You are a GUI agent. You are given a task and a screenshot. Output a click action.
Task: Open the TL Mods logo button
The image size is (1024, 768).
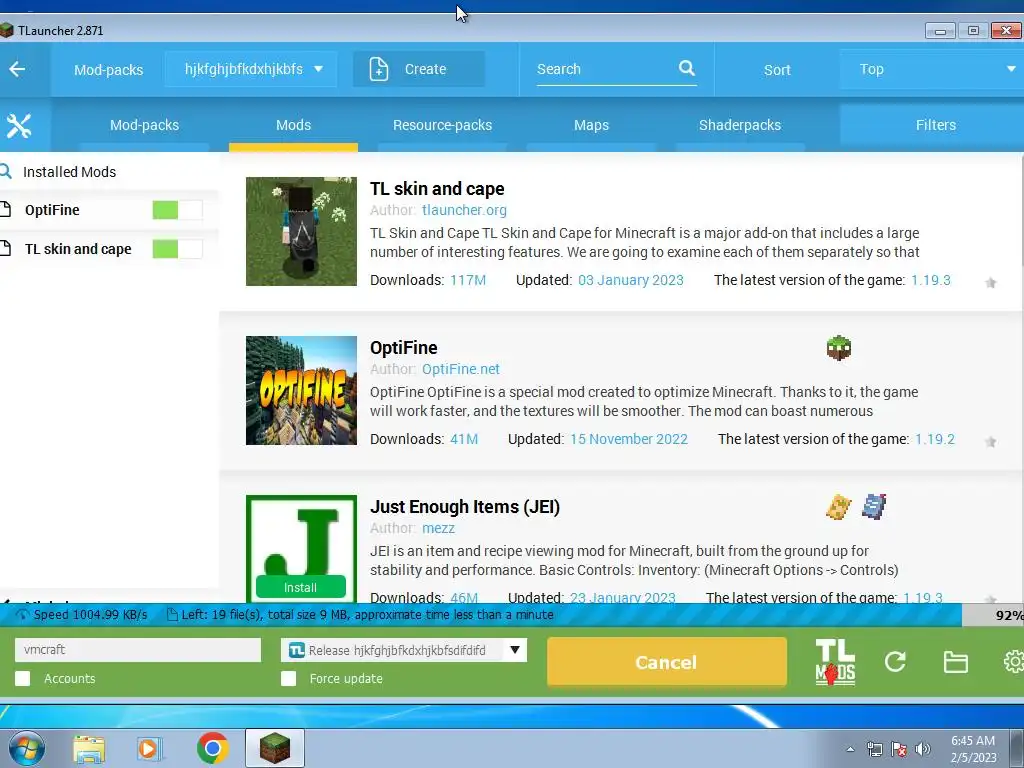pos(835,662)
